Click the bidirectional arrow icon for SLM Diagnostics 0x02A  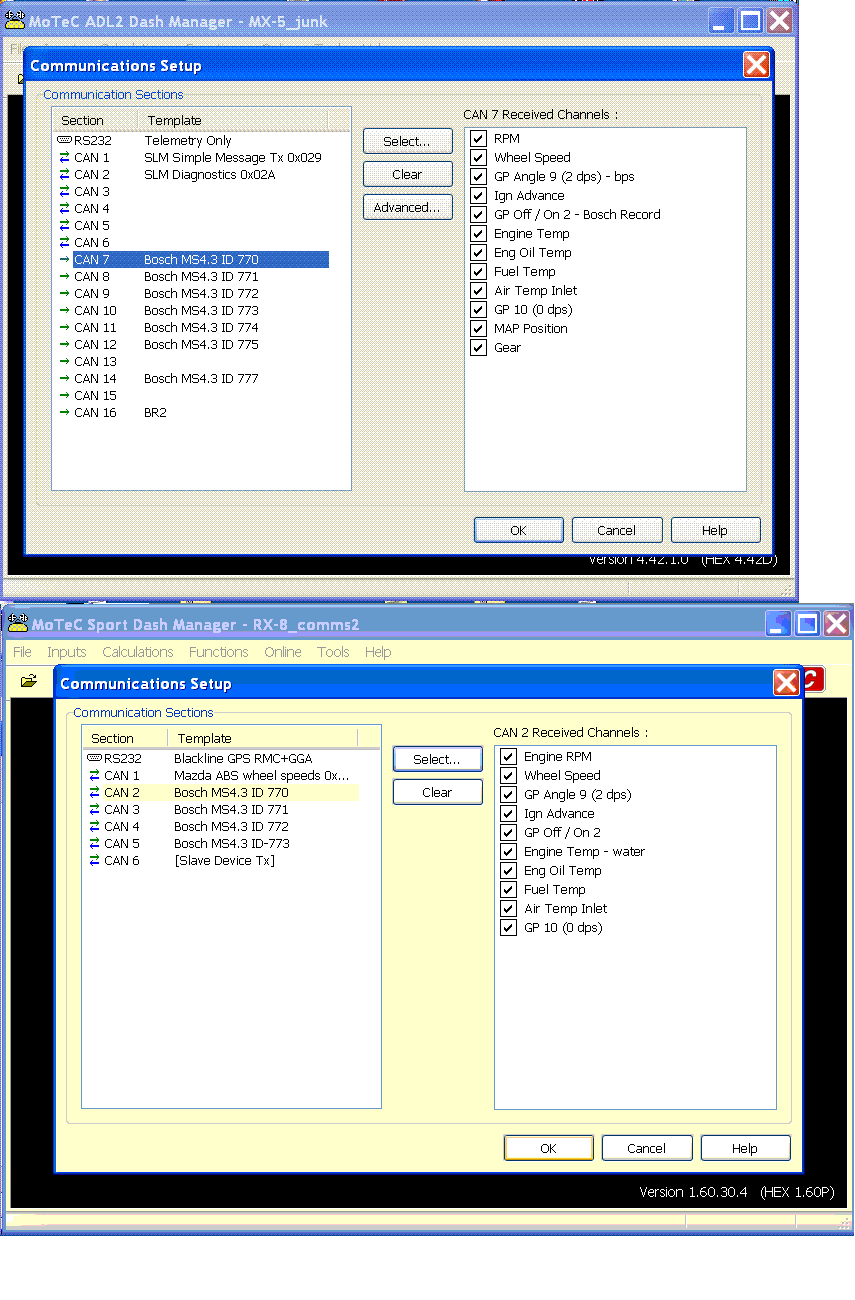click(64, 175)
